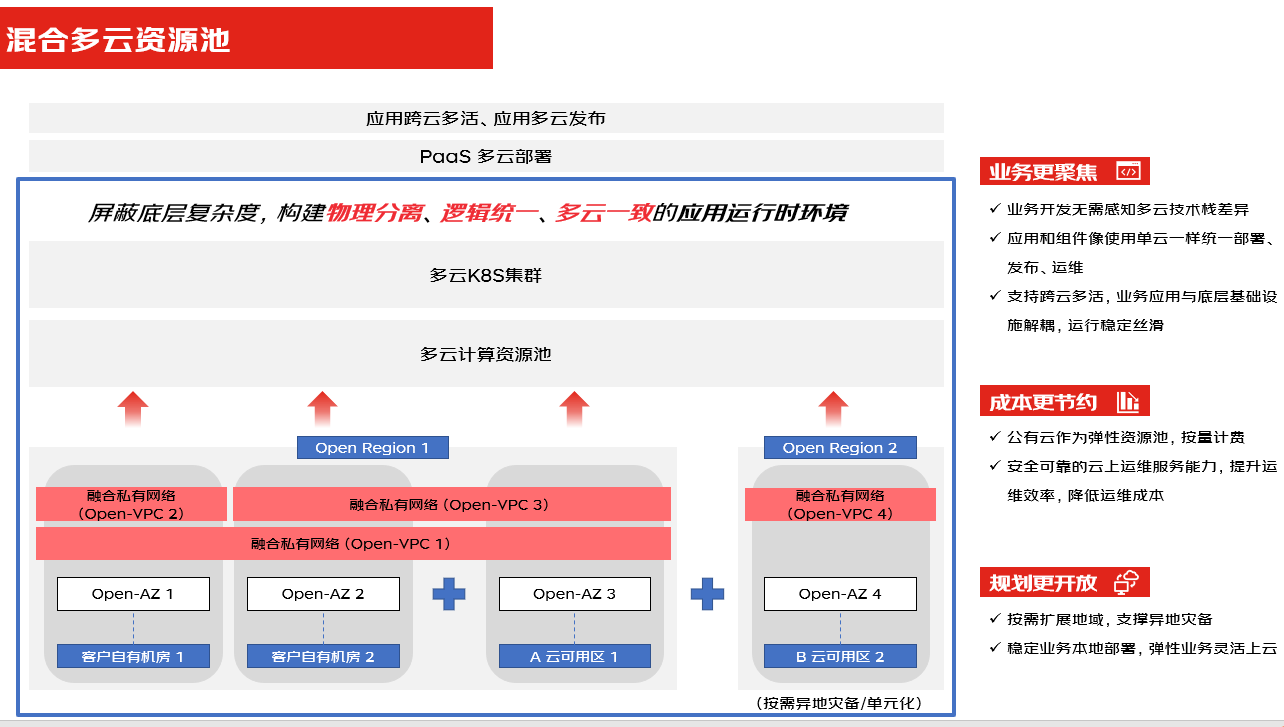1284x727 pixels.
Task: Select bullet text 支持跨云多活，业务应用与底层基础设施解耦
Action: point(1141,311)
